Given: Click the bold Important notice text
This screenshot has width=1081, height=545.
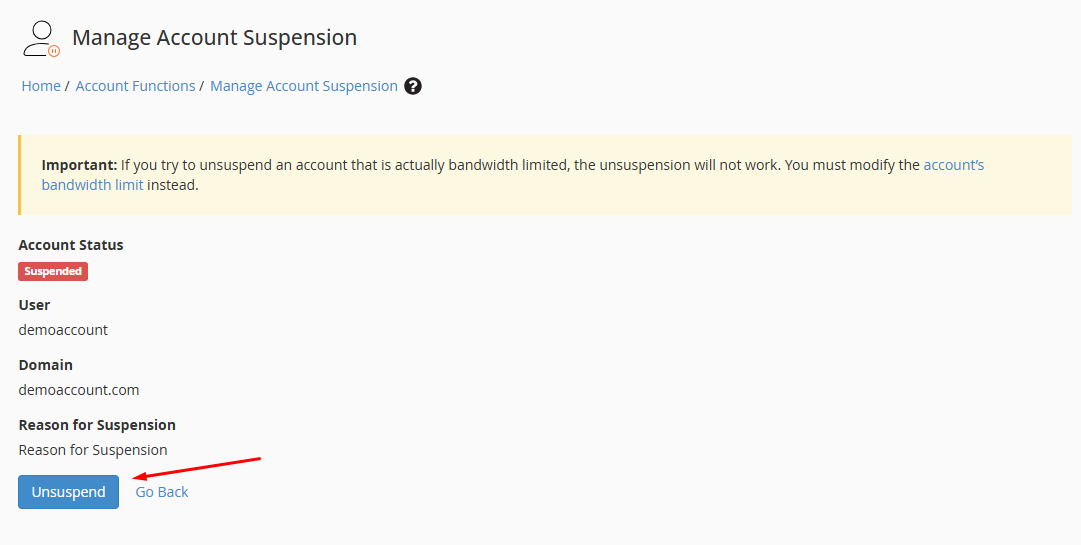Looking at the screenshot, I should point(79,165).
